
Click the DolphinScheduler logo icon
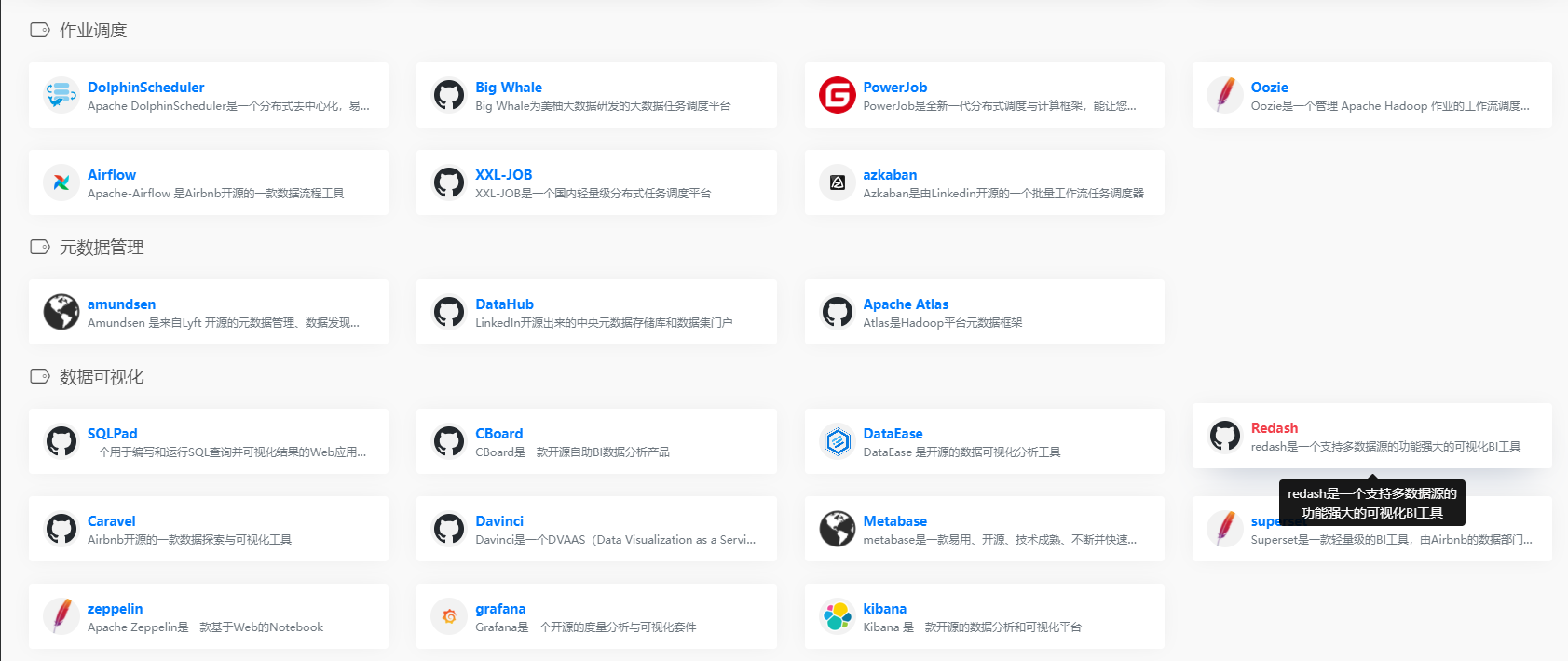pyautogui.click(x=61, y=95)
